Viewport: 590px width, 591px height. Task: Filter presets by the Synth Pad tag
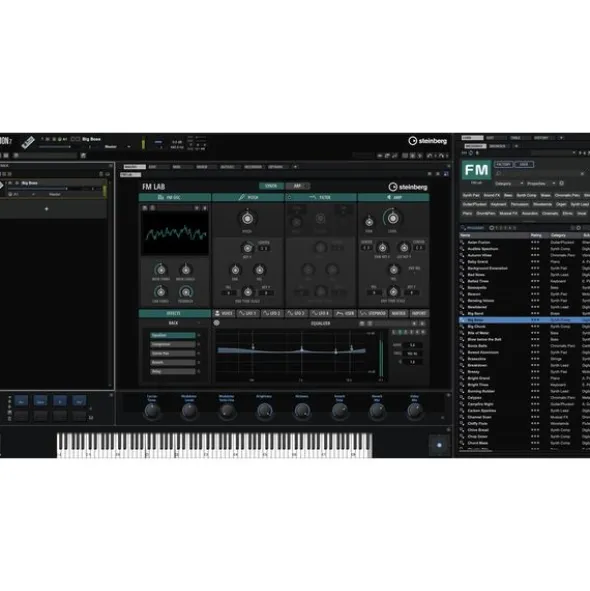coord(471,195)
